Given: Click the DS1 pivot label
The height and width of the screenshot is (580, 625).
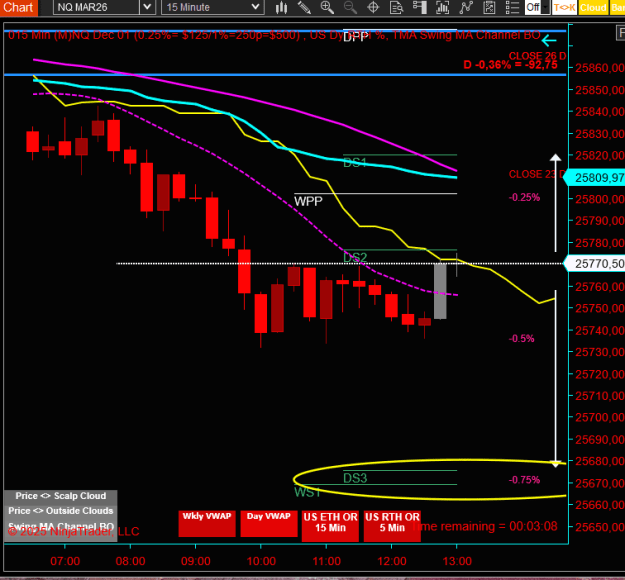Looking at the screenshot, I should tap(355, 163).
